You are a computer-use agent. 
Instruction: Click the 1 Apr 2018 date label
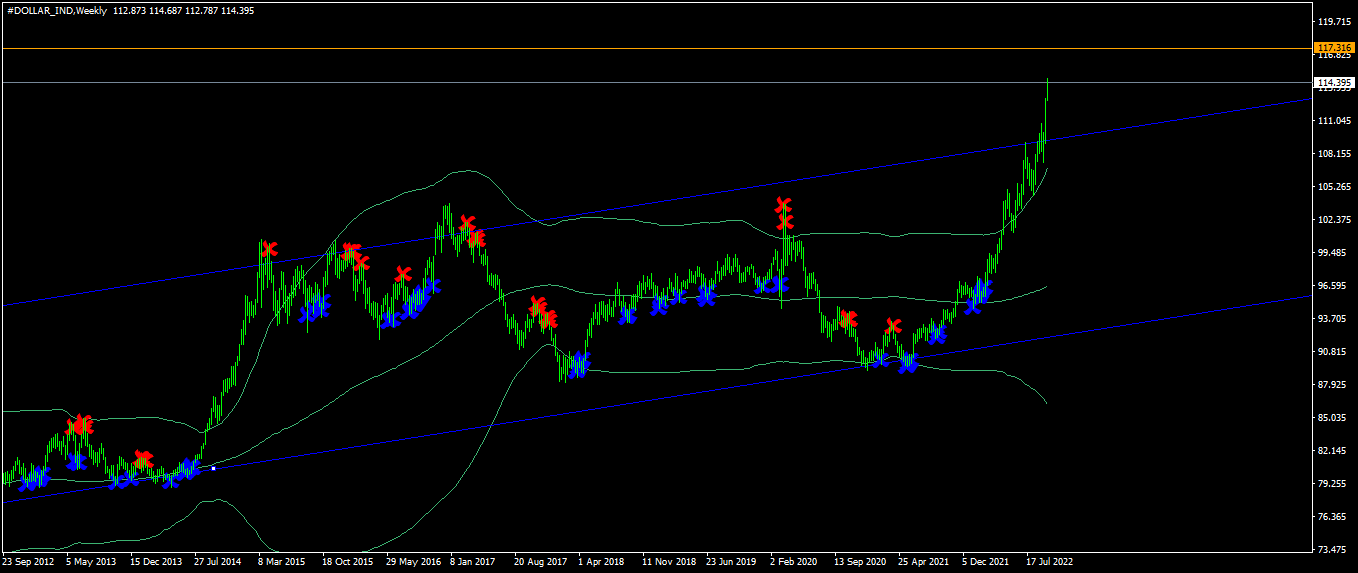pos(602,562)
